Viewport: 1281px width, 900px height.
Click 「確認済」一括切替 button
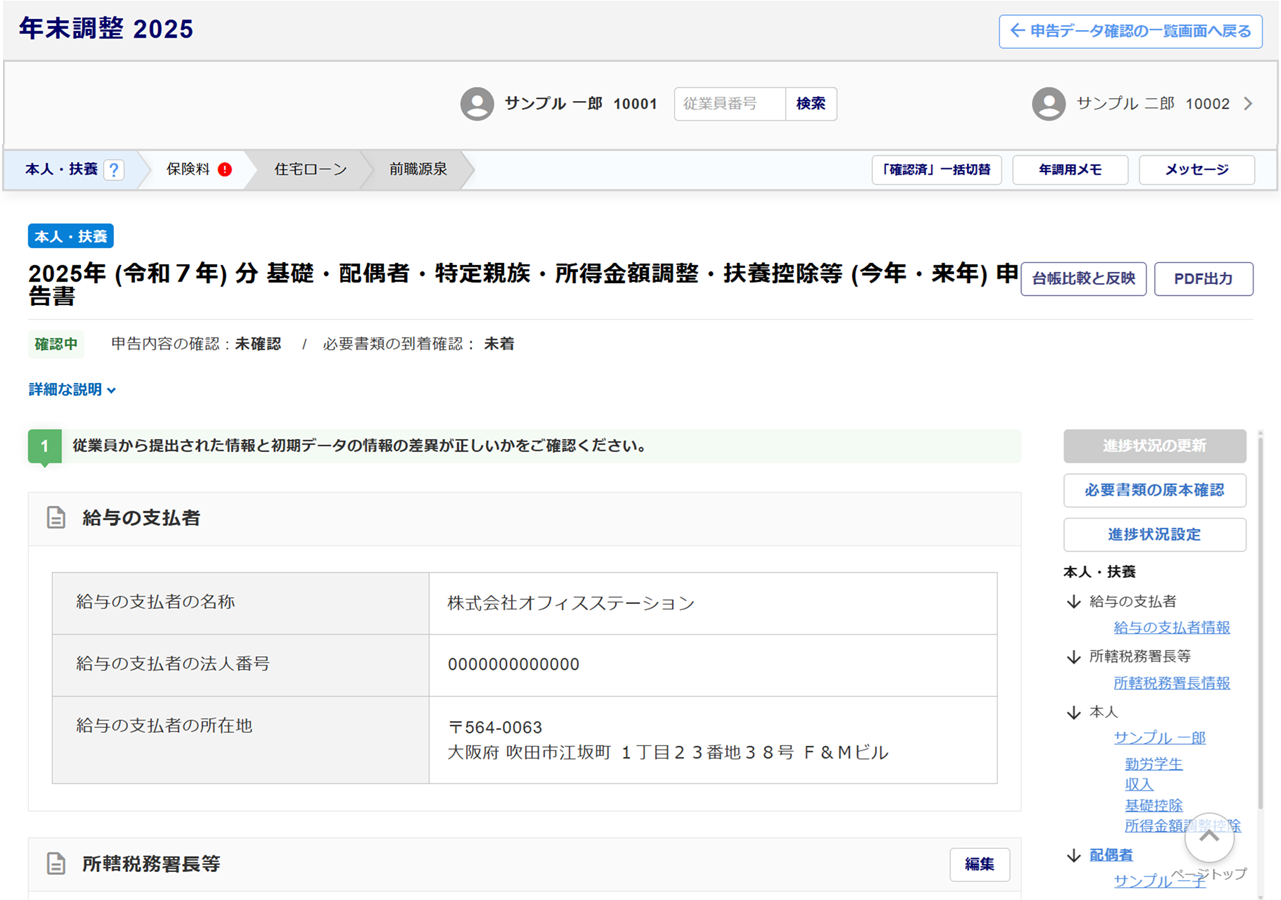click(x=936, y=170)
